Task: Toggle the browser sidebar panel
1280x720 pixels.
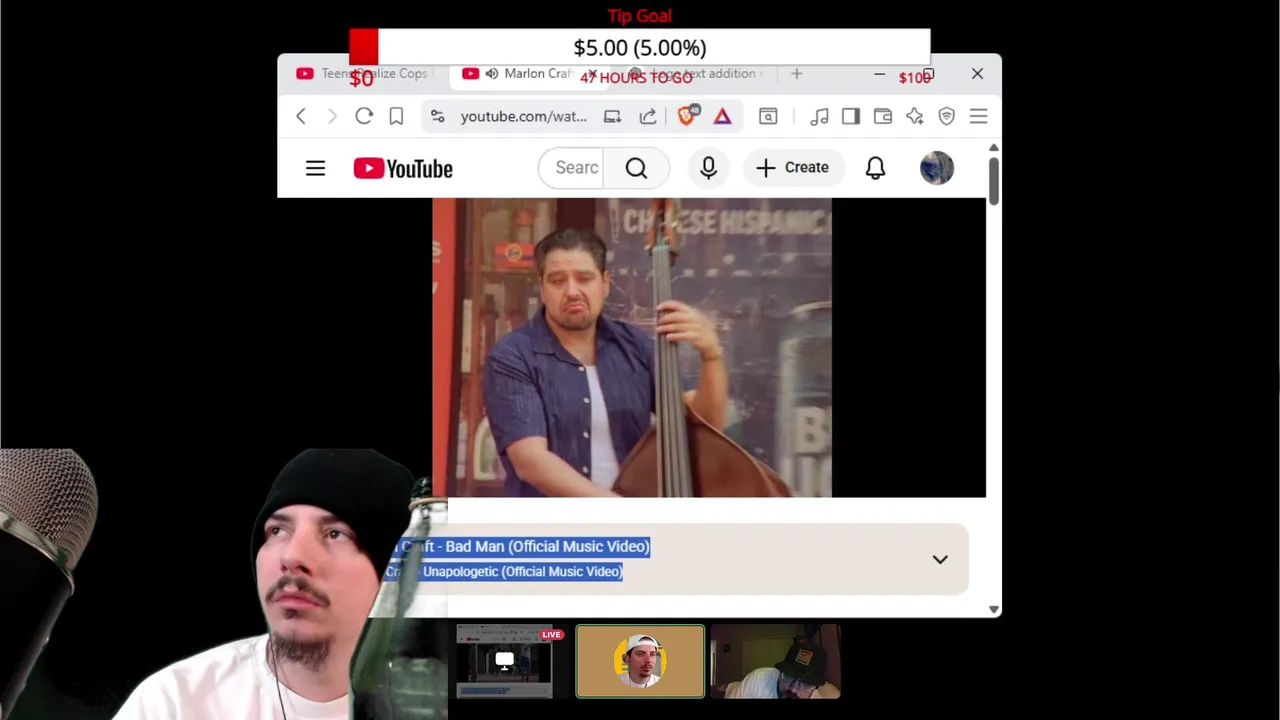Action: click(851, 117)
